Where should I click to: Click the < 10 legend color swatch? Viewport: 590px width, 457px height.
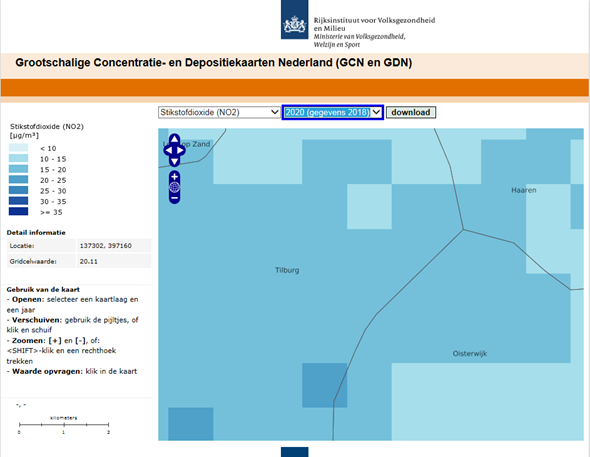click(x=18, y=147)
